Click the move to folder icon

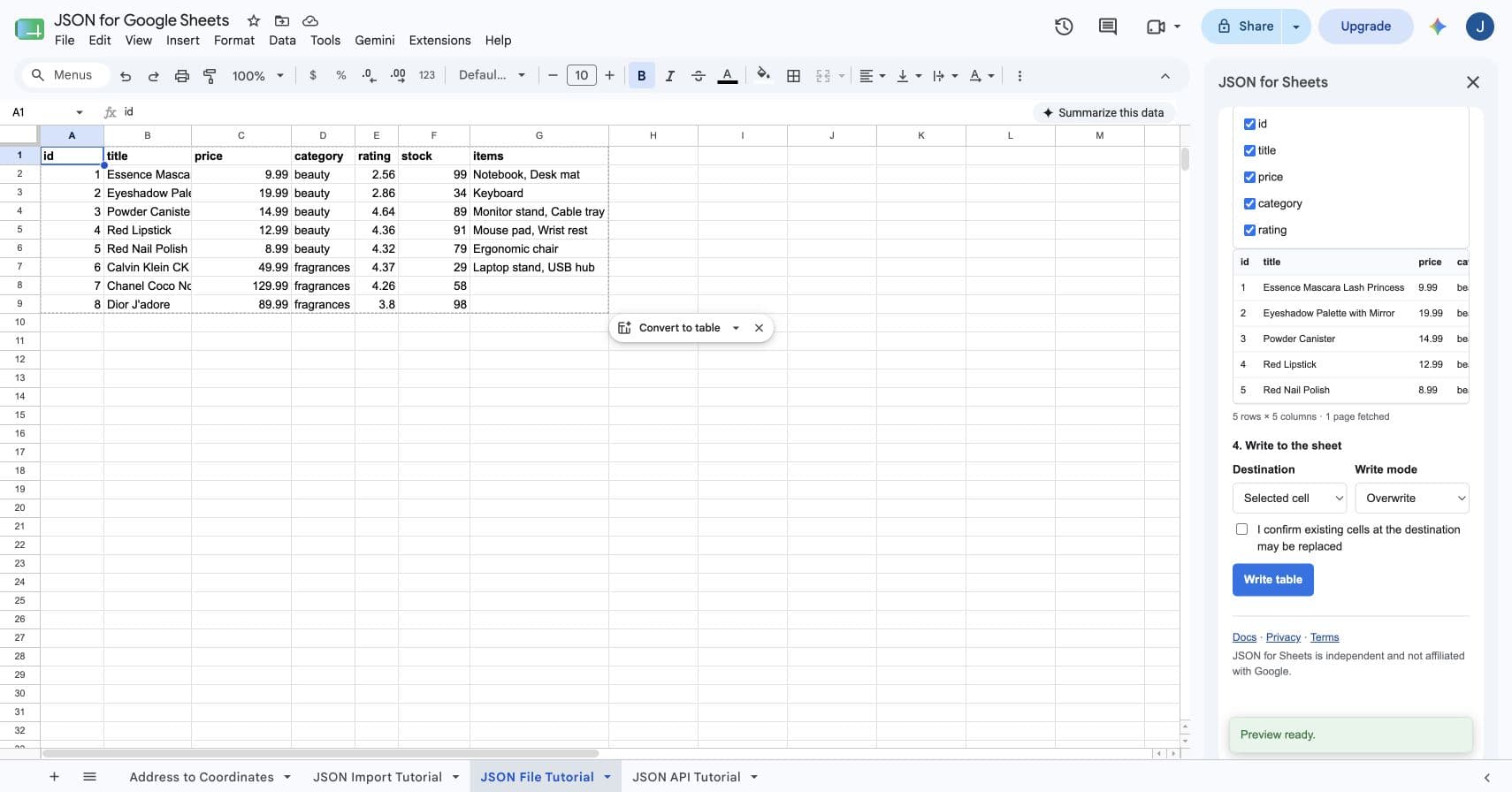point(282,20)
